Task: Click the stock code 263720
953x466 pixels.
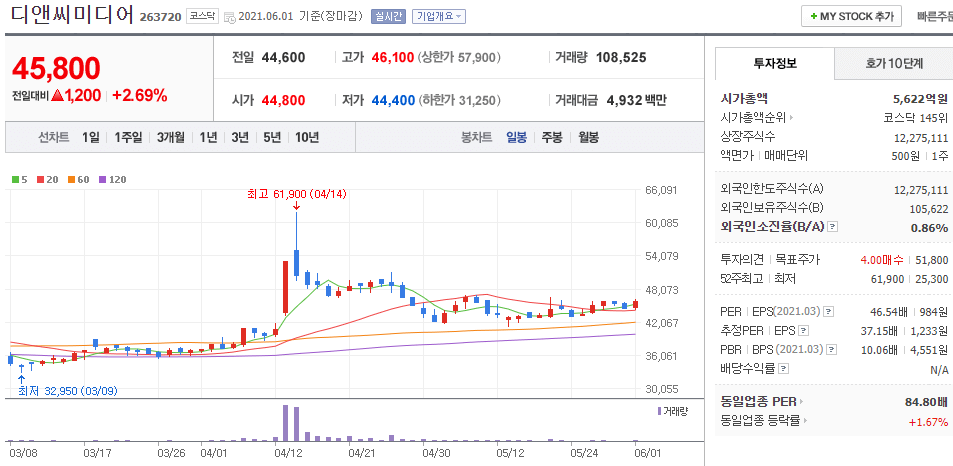Action: point(160,17)
